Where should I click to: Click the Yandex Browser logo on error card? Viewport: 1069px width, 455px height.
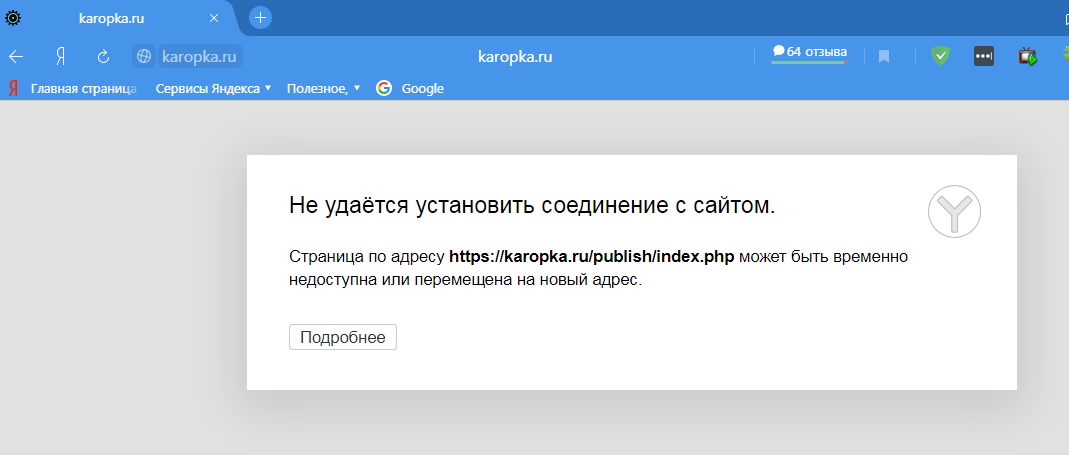[x=954, y=211]
